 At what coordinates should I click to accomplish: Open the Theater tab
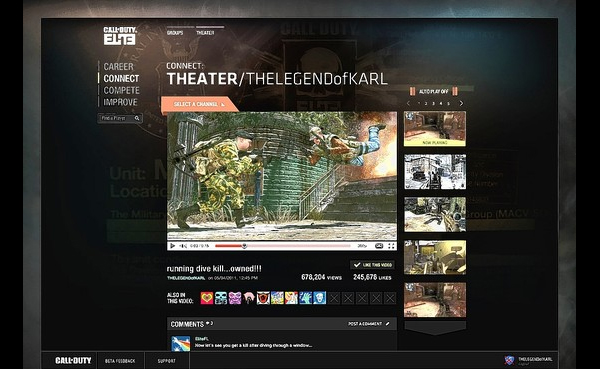(x=205, y=33)
